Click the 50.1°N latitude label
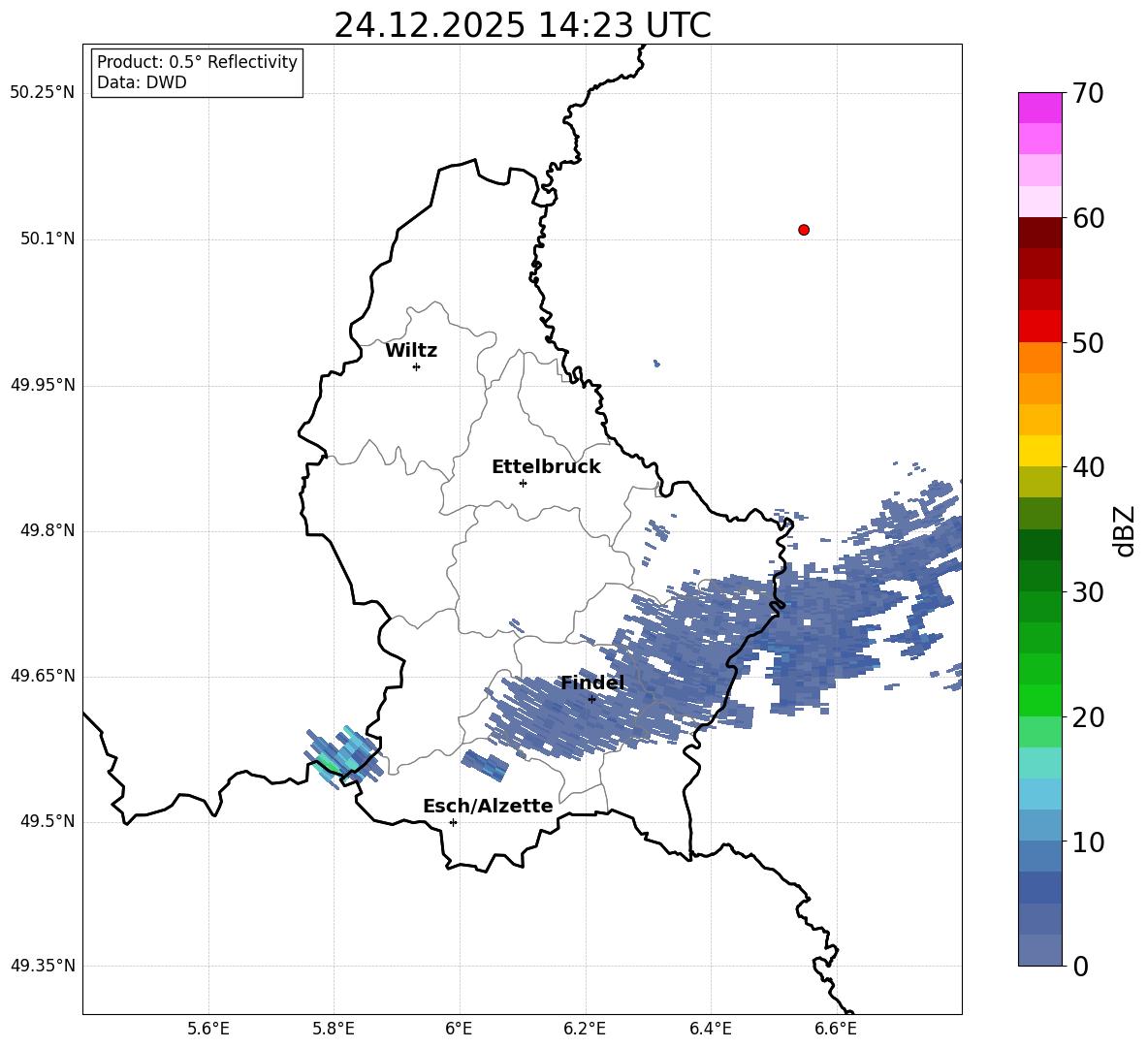1148x1048 pixels. pyautogui.click(x=48, y=239)
